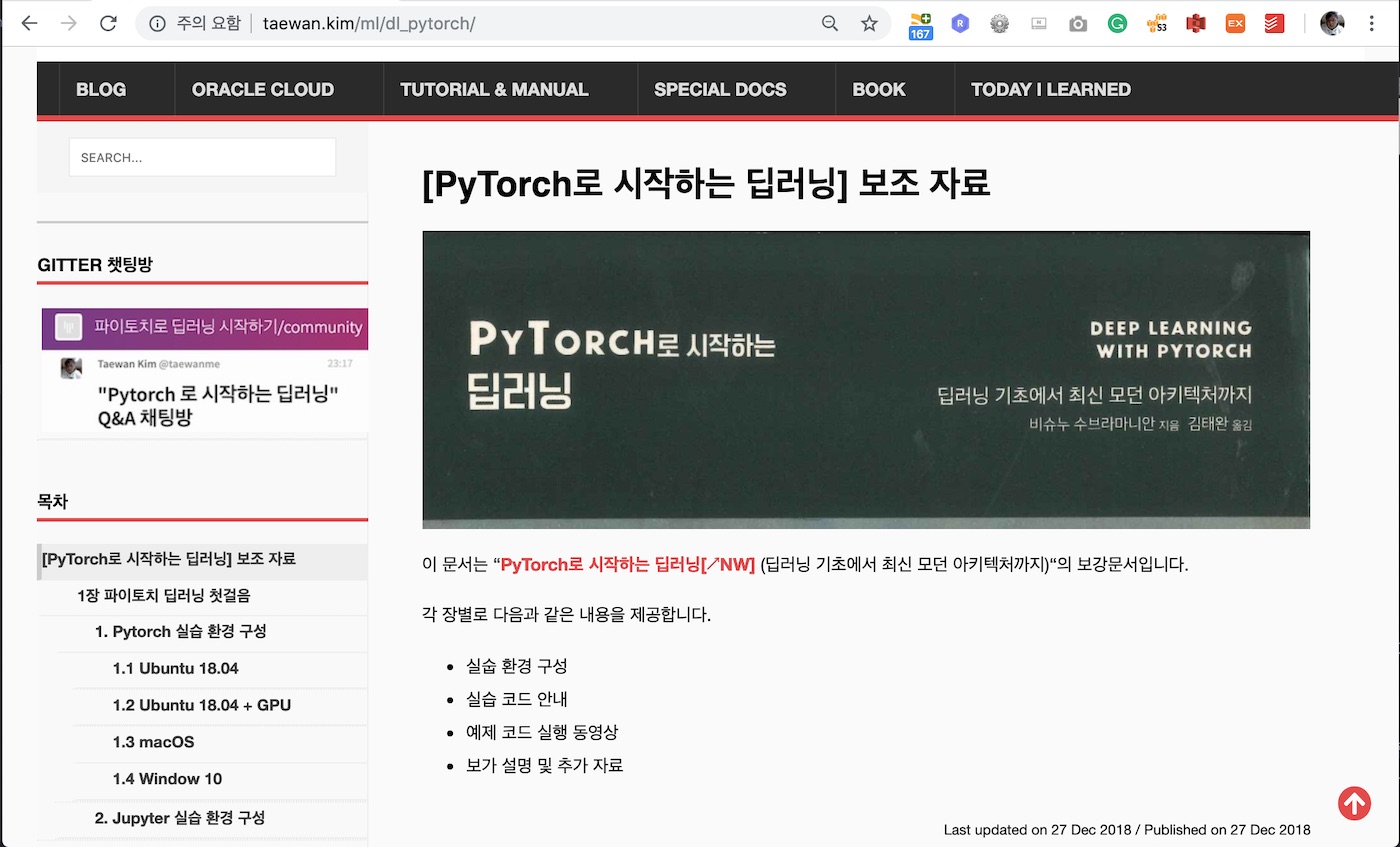Jump to section 1.3 macOS
The width and height of the screenshot is (1400, 847).
[x=154, y=742]
